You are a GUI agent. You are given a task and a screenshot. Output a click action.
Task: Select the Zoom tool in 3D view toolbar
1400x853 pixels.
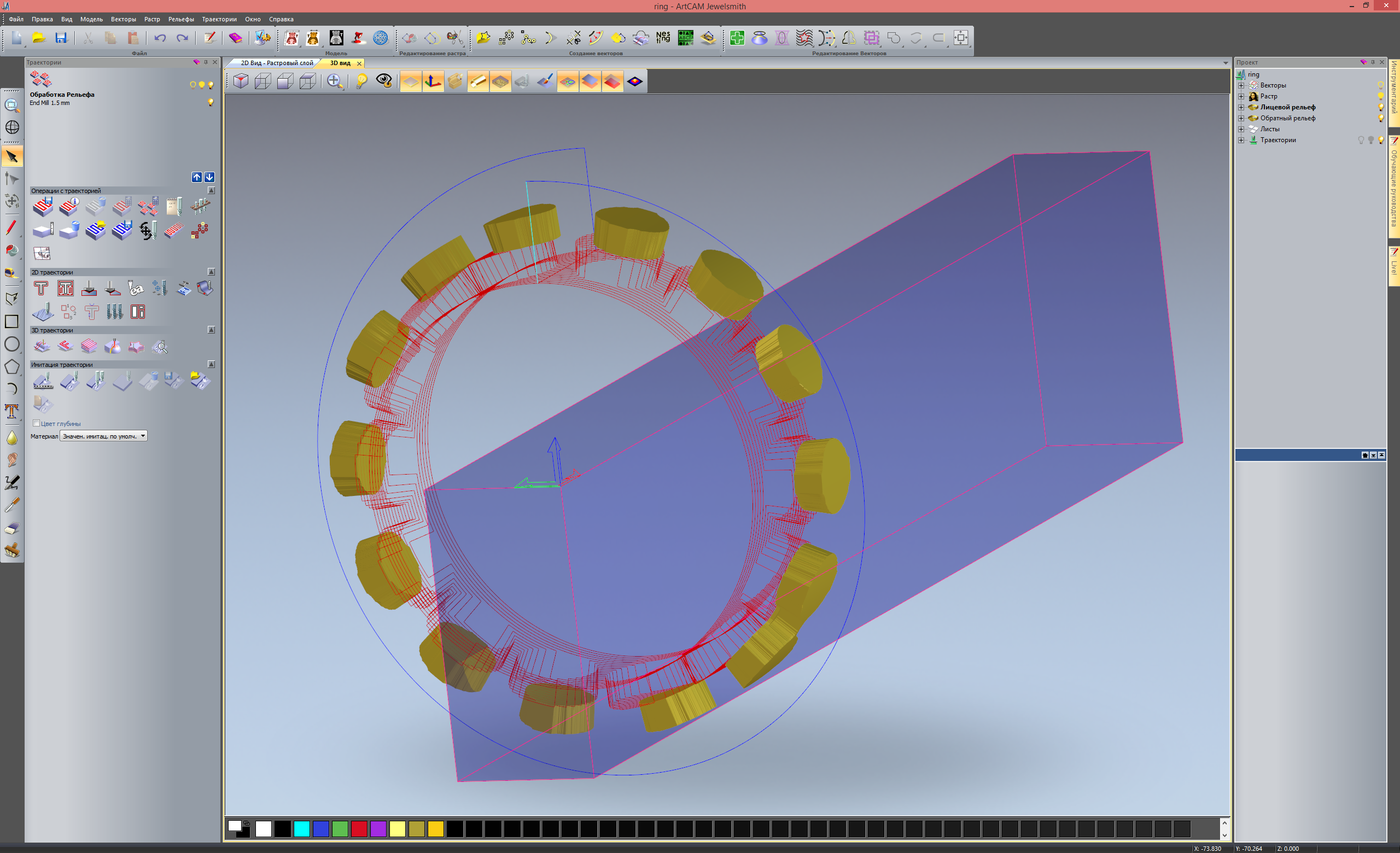point(334,81)
